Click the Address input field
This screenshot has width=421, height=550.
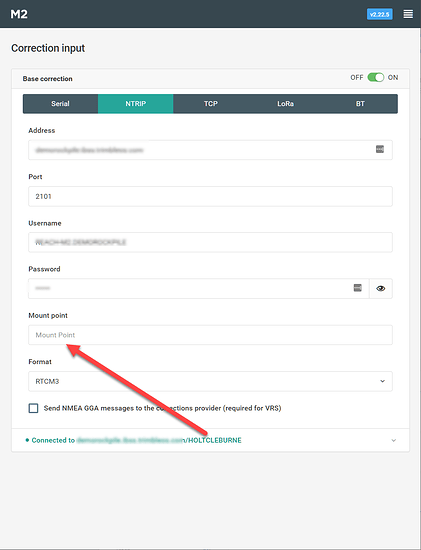click(x=210, y=150)
